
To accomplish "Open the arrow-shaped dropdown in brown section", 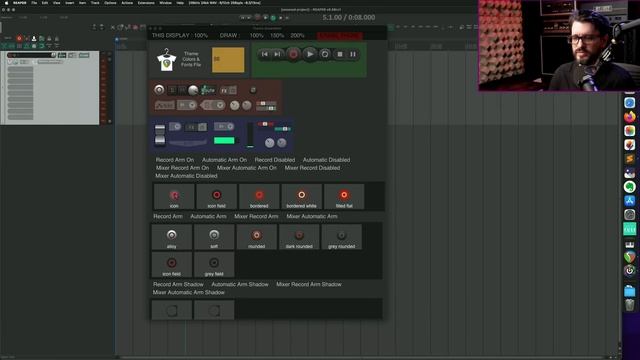I will point(213,105).
